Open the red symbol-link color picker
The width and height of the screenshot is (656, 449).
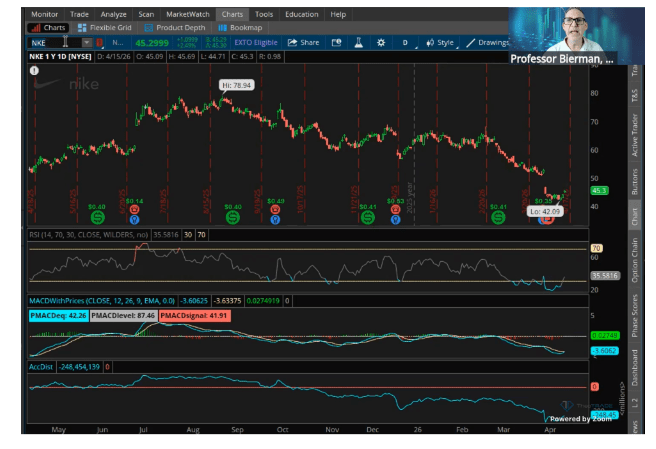click(100, 43)
